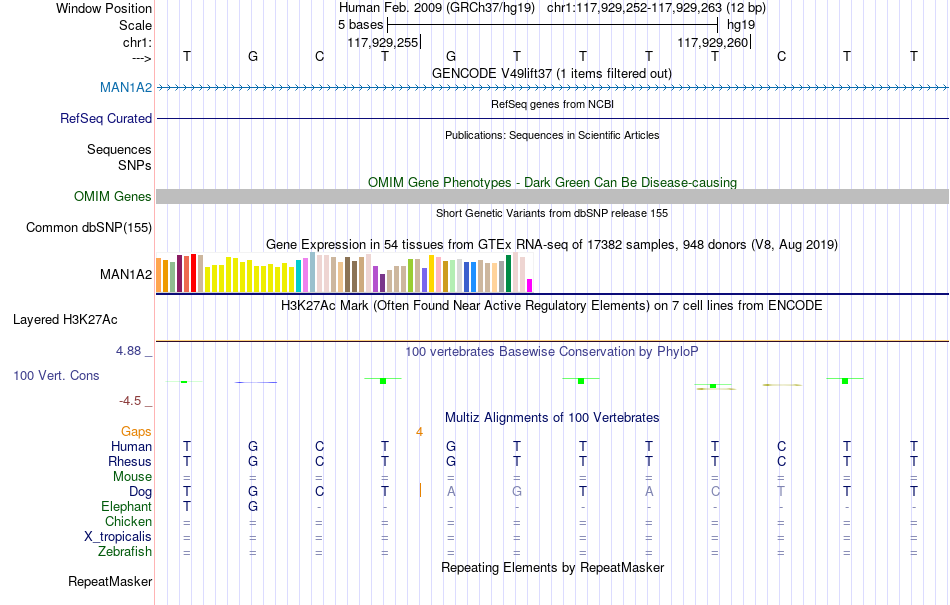Click the Multiz Alignments of 100 Vertebrates title
Screen dimensions: 950x605
point(552,417)
